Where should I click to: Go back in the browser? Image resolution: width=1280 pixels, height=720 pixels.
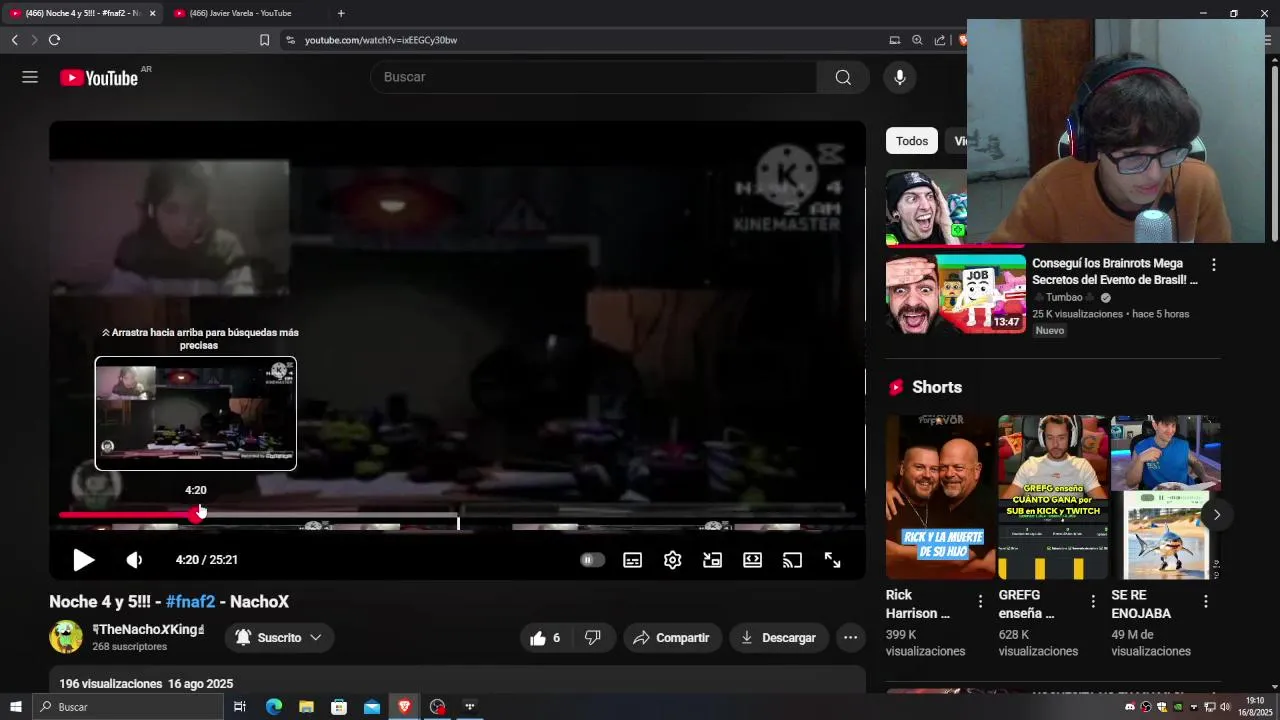point(14,40)
